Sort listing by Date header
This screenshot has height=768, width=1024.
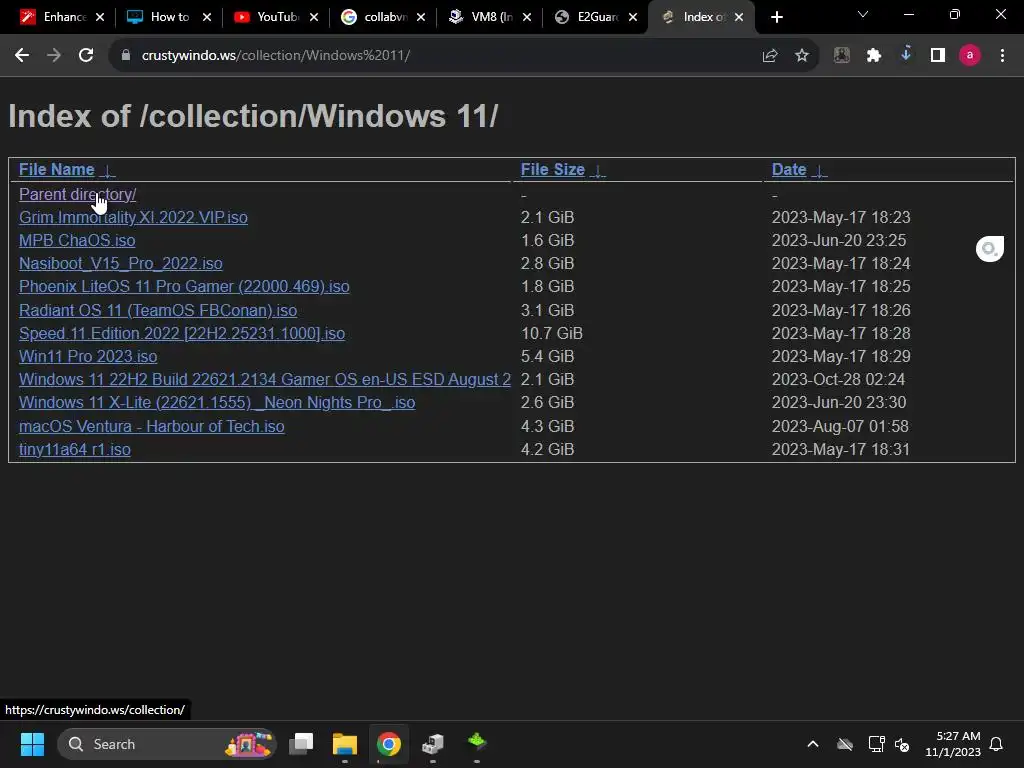pos(789,170)
